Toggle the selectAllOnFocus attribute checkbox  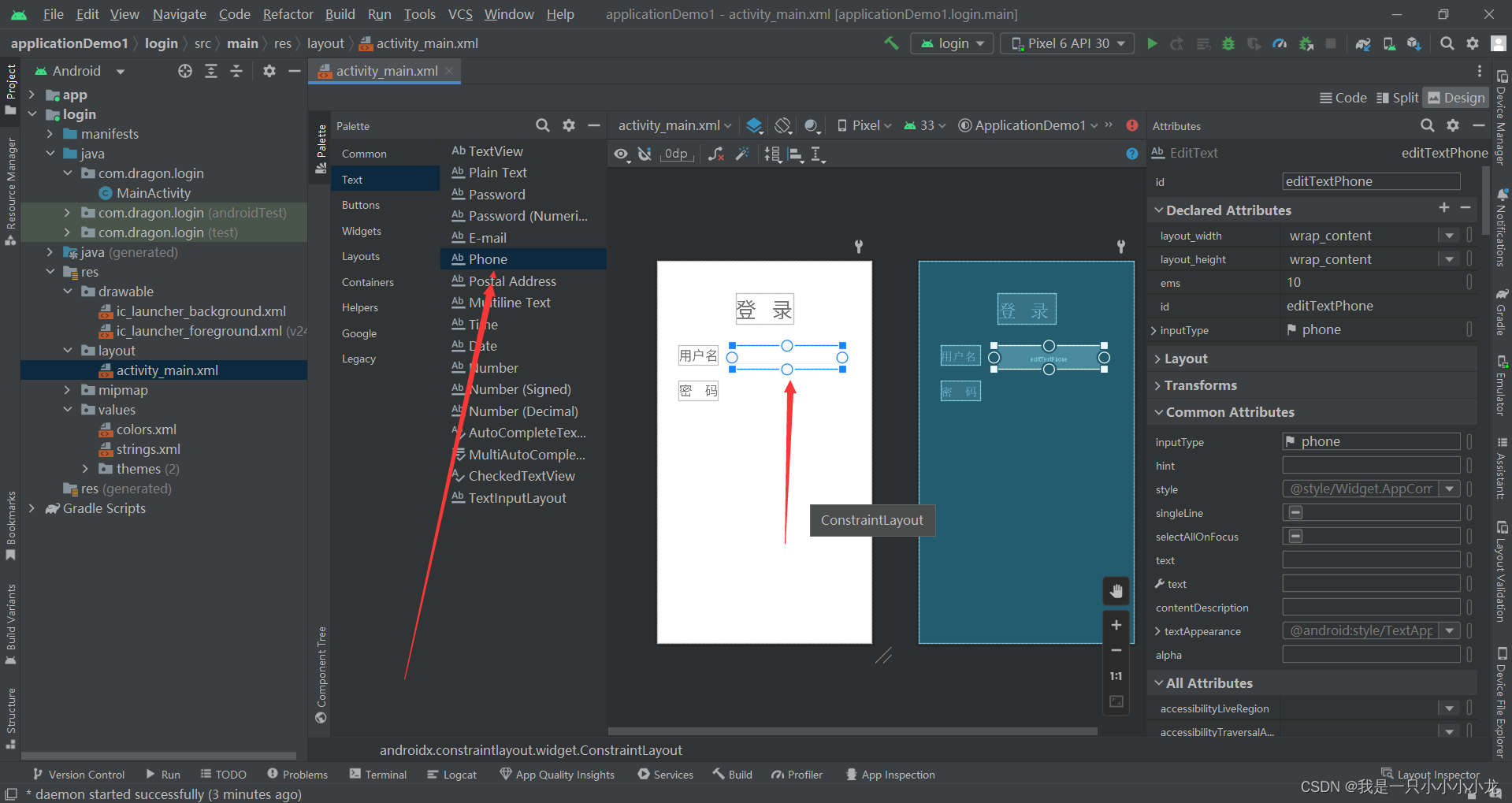1295,536
